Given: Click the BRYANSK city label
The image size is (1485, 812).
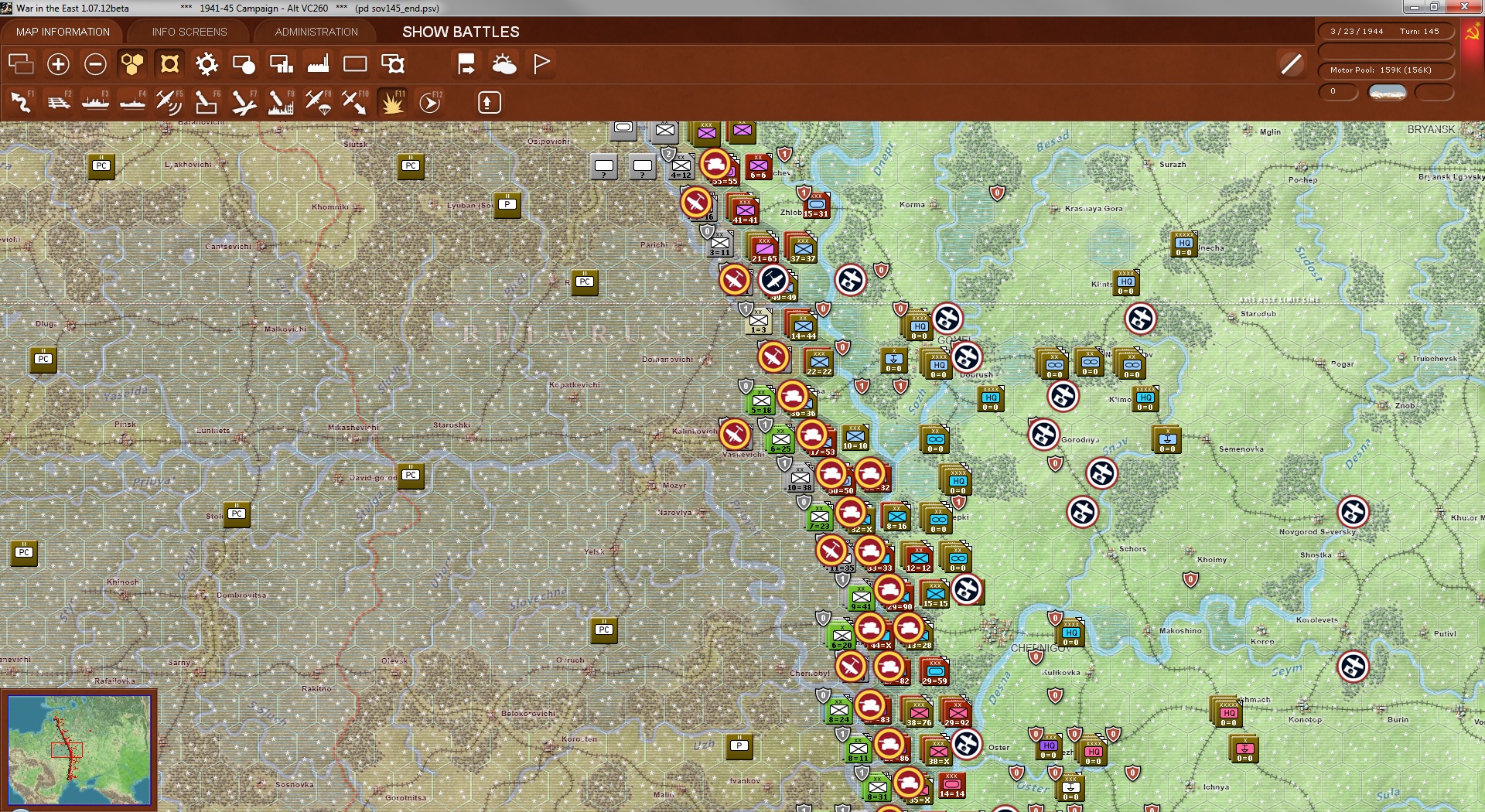Looking at the screenshot, I should 1431,129.
